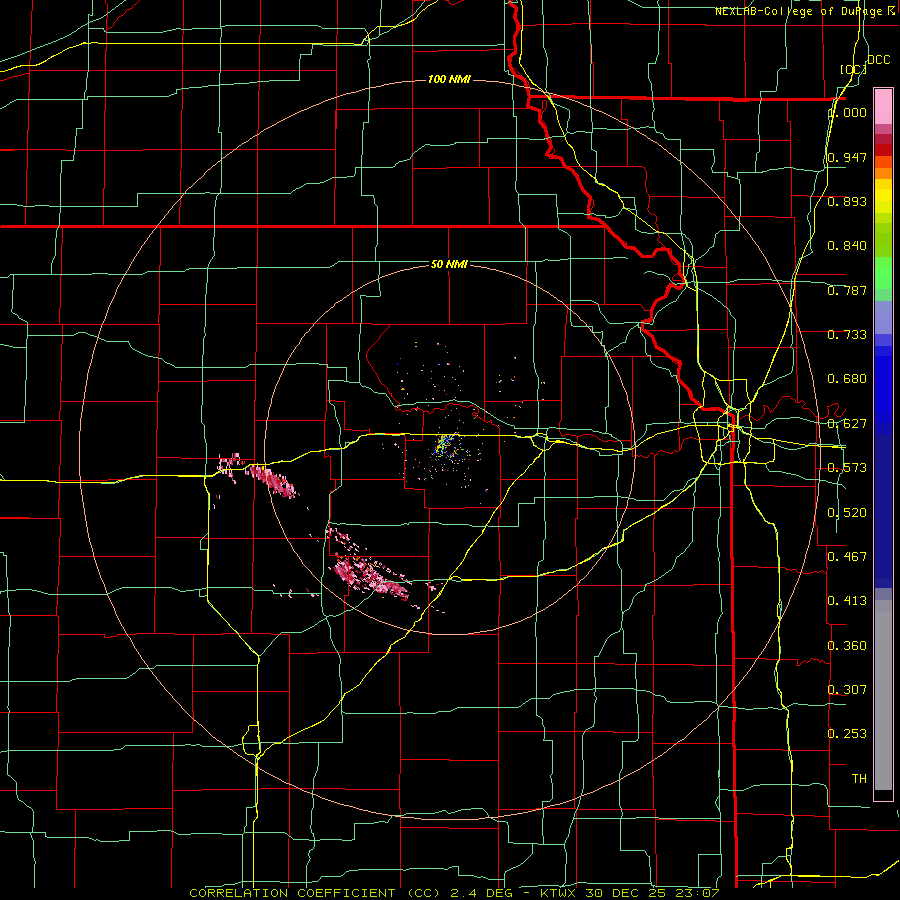
Task: Click the KTWX radar site identifier
Action: pos(558,893)
